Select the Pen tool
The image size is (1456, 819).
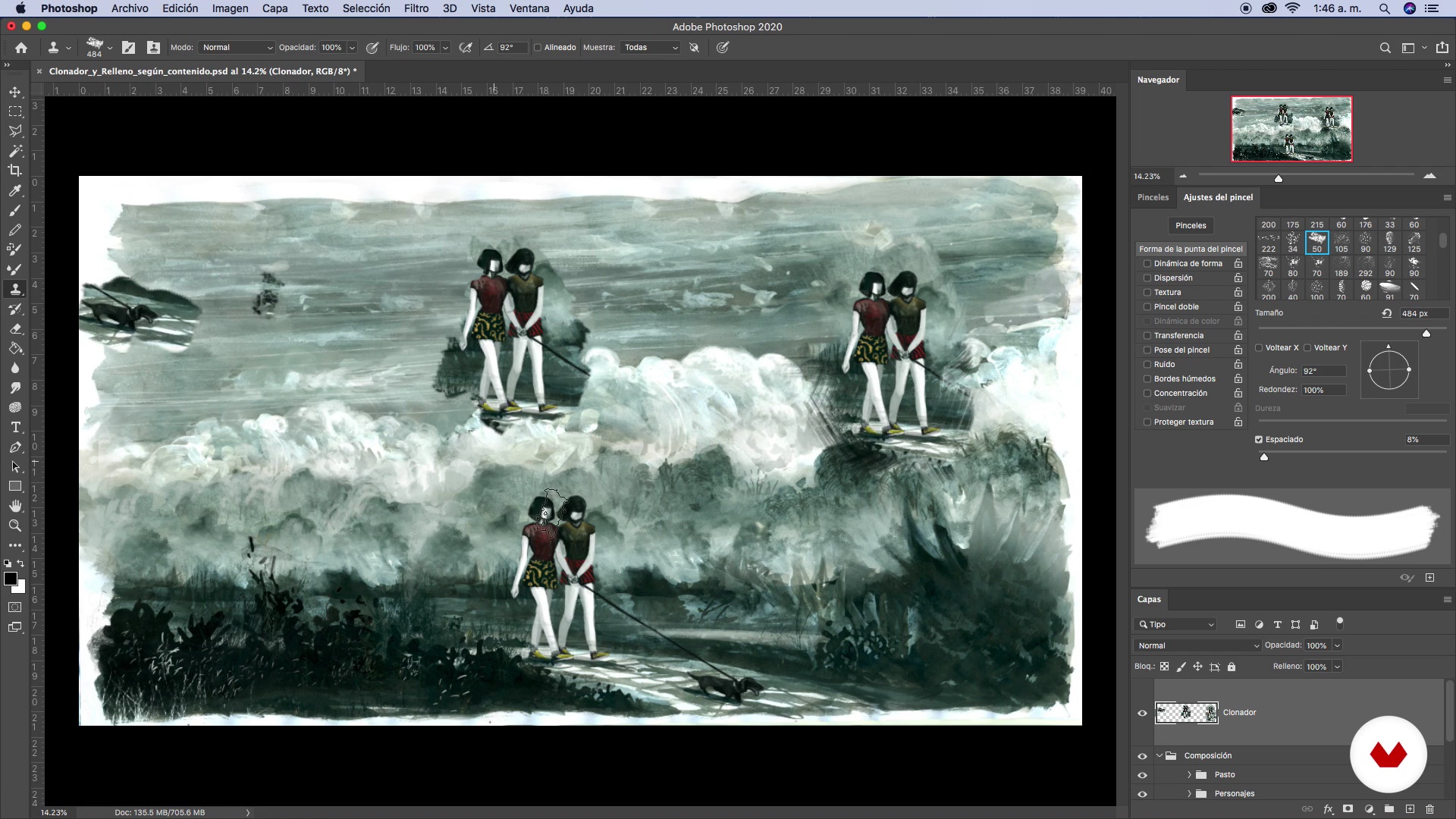15,447
